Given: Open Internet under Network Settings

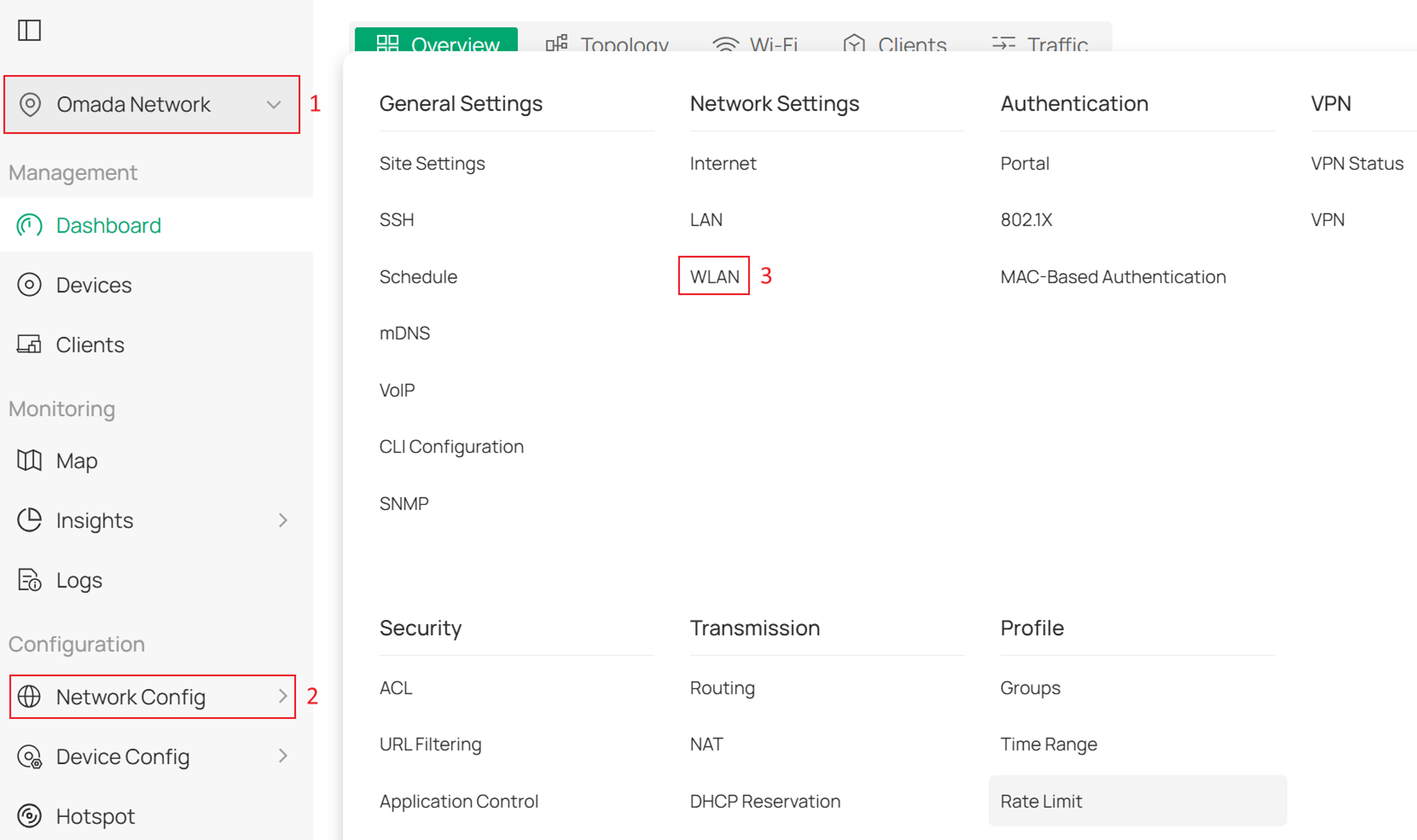Looking at the screenshot, I should point(723,164).
